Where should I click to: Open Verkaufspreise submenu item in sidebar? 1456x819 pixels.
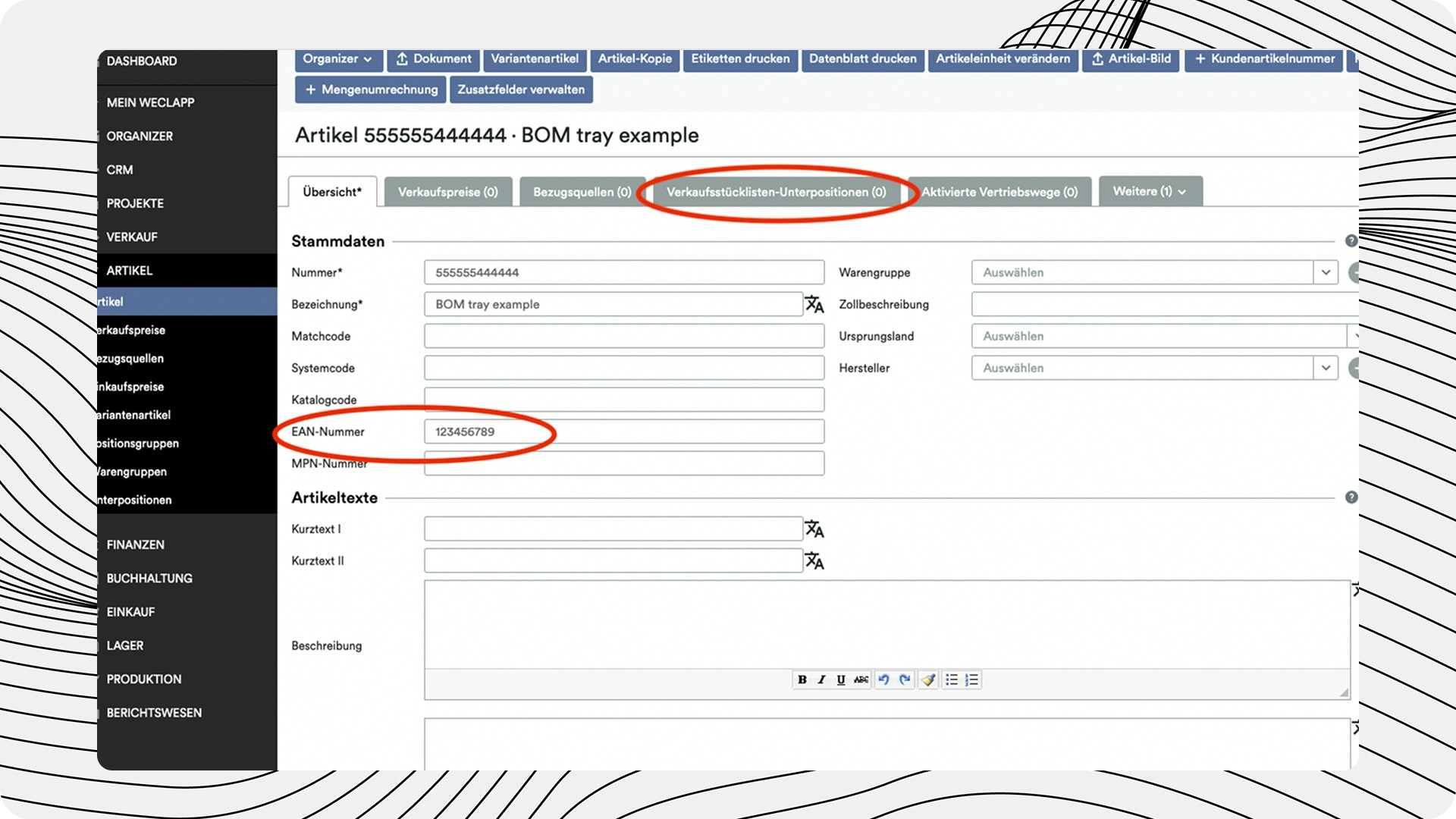[131, 330]
